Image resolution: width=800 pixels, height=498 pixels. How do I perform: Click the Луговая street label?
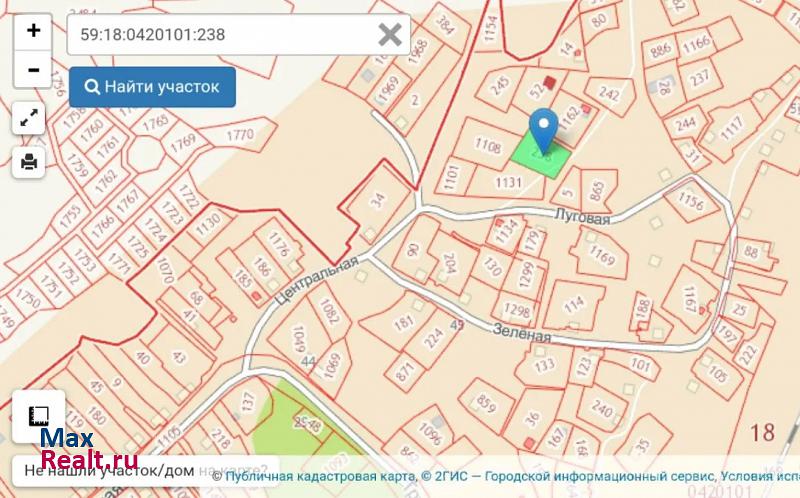coord(582,216)
